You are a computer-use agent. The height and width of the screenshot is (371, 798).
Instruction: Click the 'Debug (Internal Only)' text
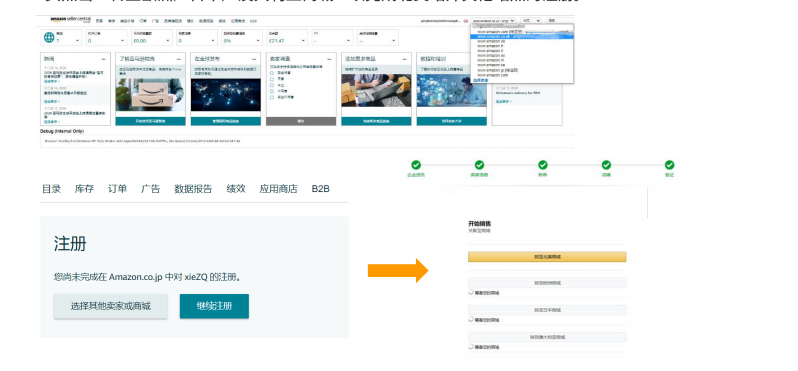[62, 131]
